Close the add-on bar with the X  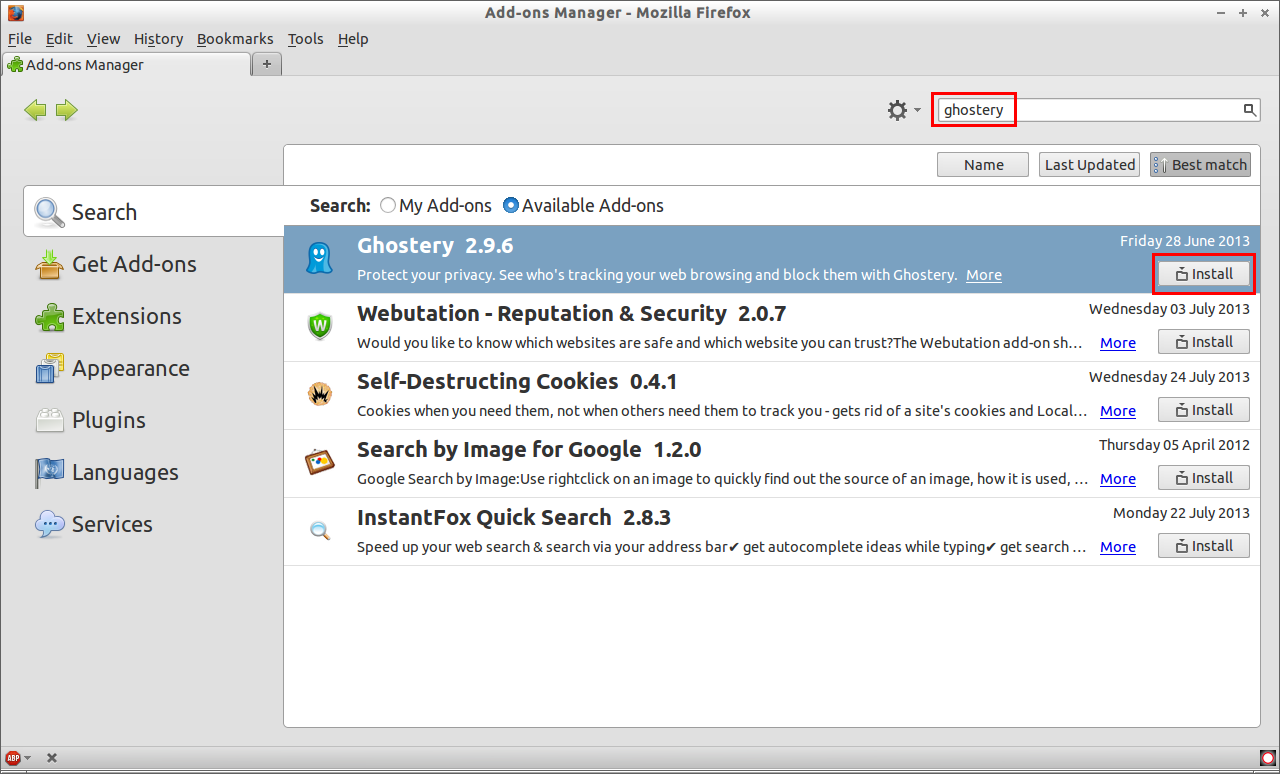point(52,758)
